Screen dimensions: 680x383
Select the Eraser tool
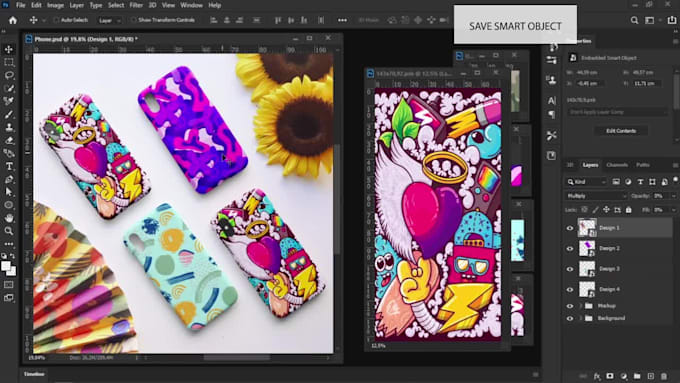click(9, 140)
